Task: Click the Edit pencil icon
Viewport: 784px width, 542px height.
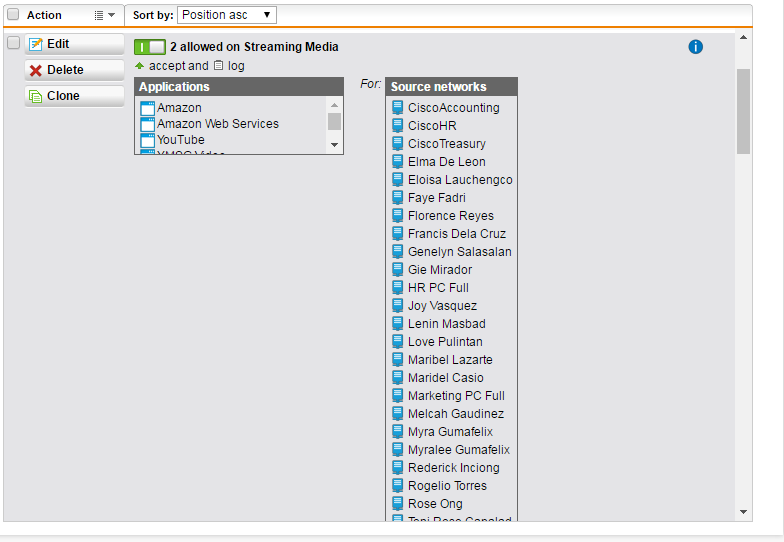Action: [x=36, y=44]
